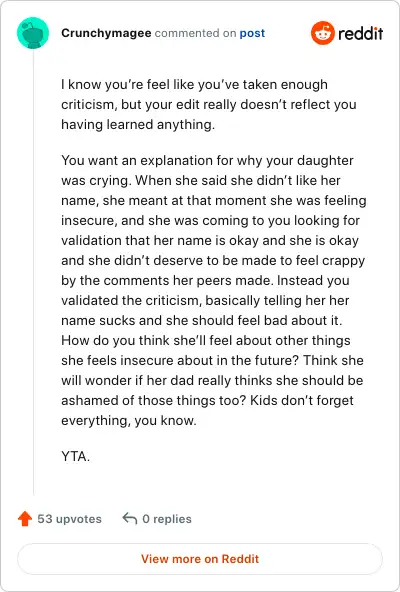Click the vertical thread line under avatar
This screenshot has width=400, height=592.
click(33, 272)
